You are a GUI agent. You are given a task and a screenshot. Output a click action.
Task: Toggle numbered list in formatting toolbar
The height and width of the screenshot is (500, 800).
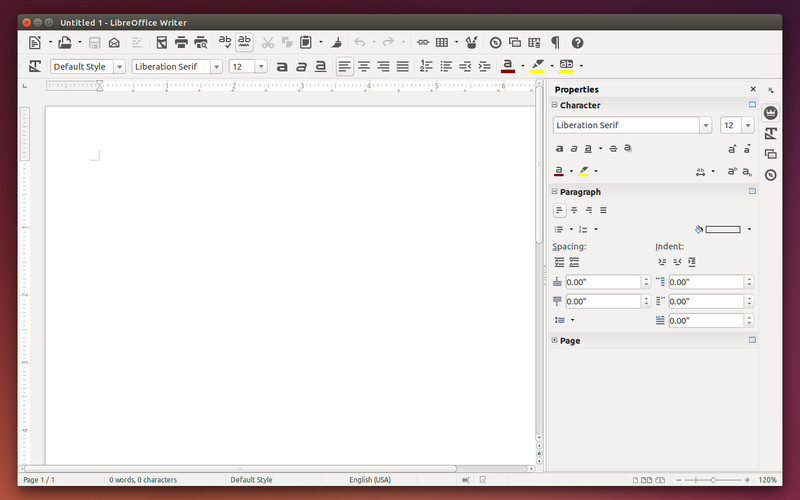(x=426, y=66)
